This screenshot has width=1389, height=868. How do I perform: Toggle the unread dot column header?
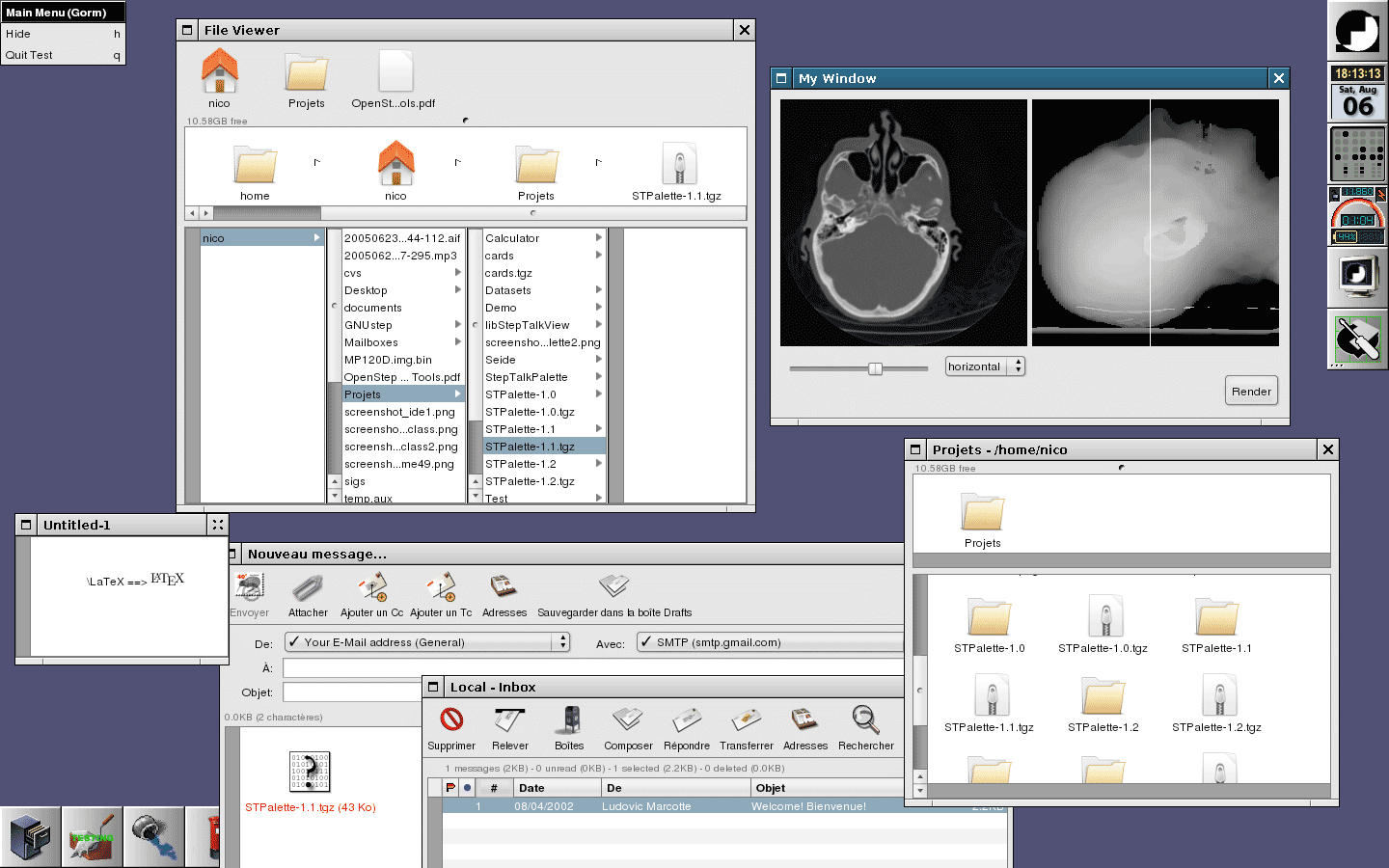point(468,788)
